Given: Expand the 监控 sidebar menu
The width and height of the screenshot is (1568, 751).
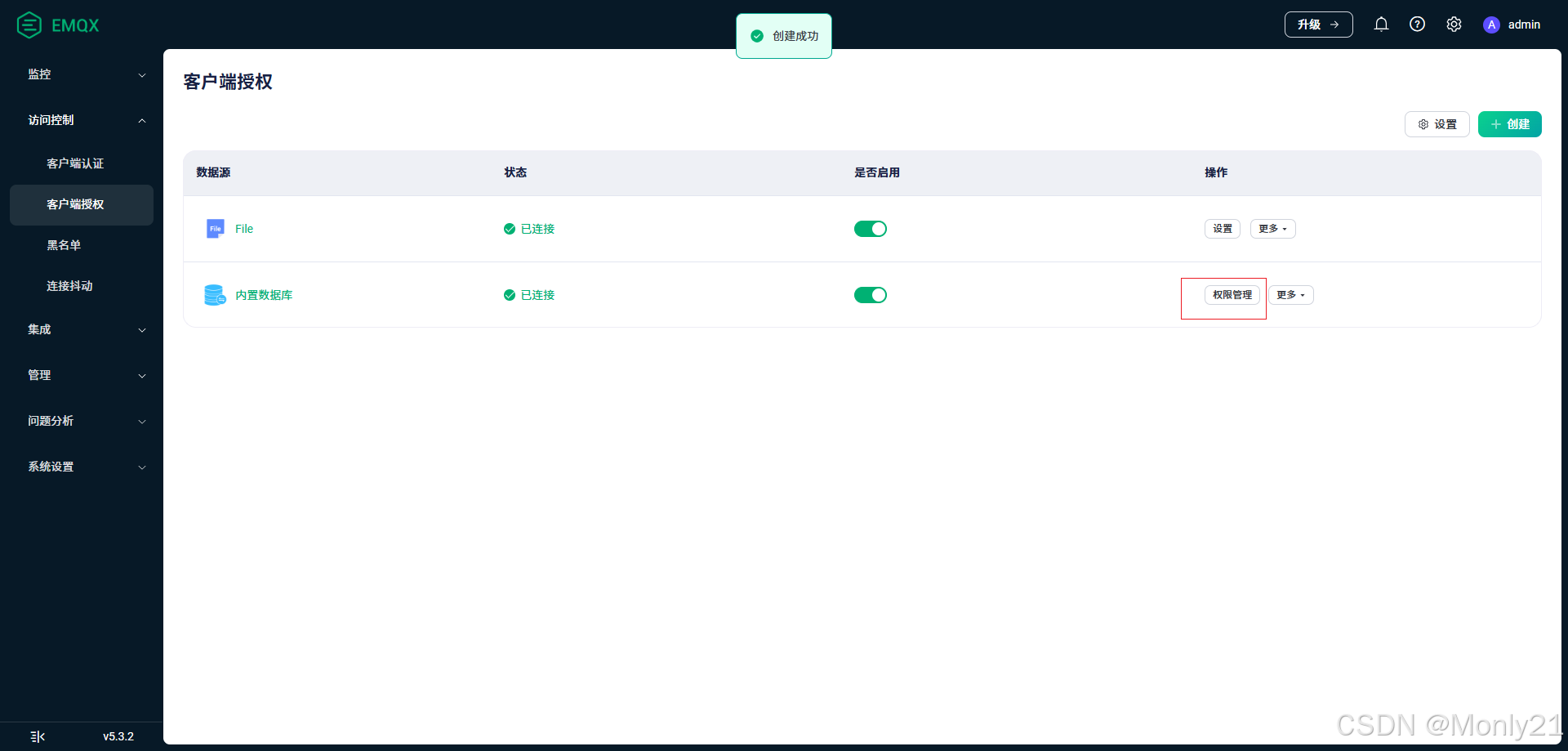Looking at the screenshot, I should 82,74.
